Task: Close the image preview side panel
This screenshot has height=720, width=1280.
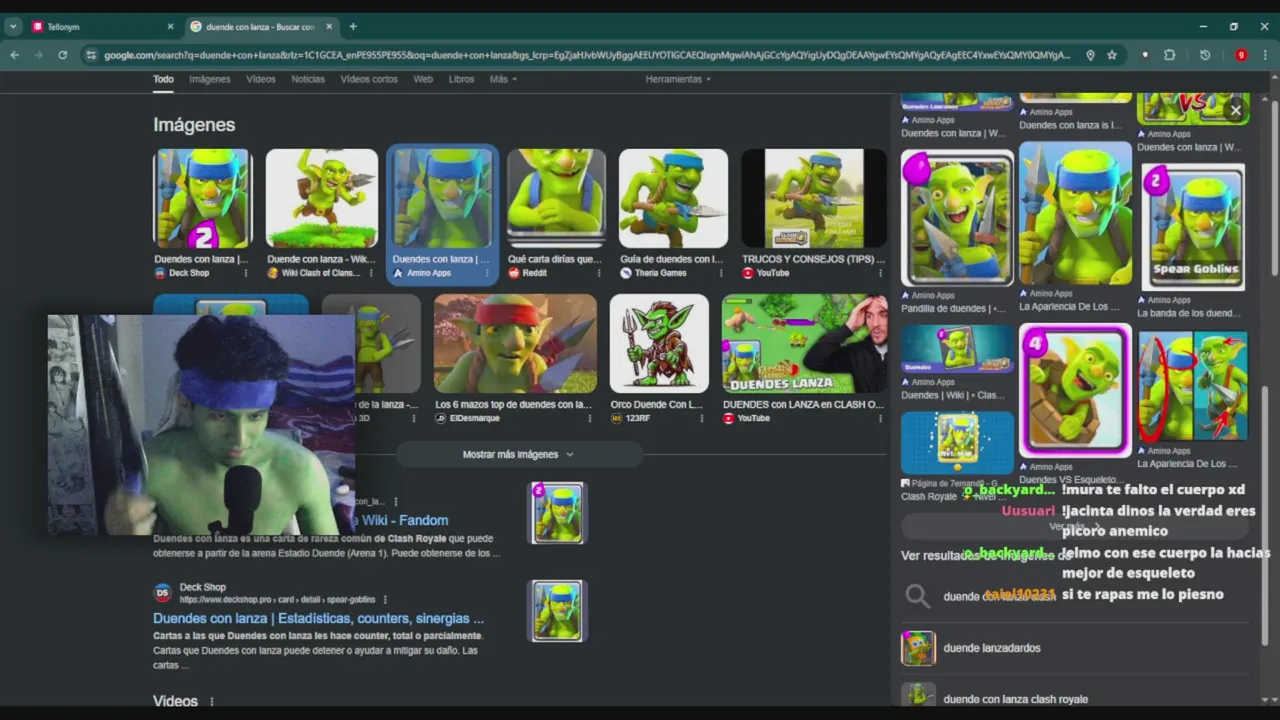Action: pyautogui.click(x=1236, y=111)
